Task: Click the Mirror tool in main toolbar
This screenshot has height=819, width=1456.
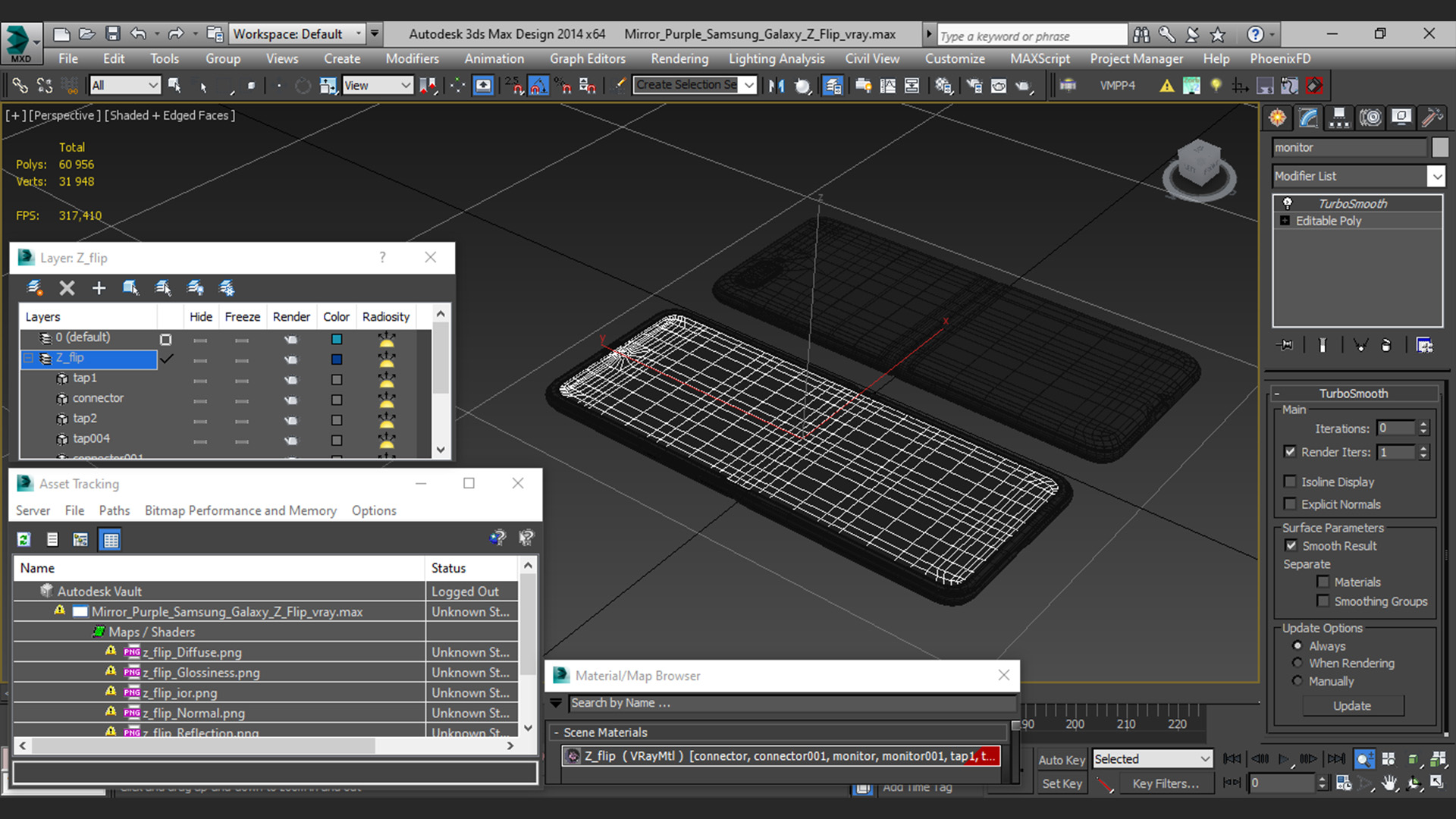Action: (x=777, y=86)
